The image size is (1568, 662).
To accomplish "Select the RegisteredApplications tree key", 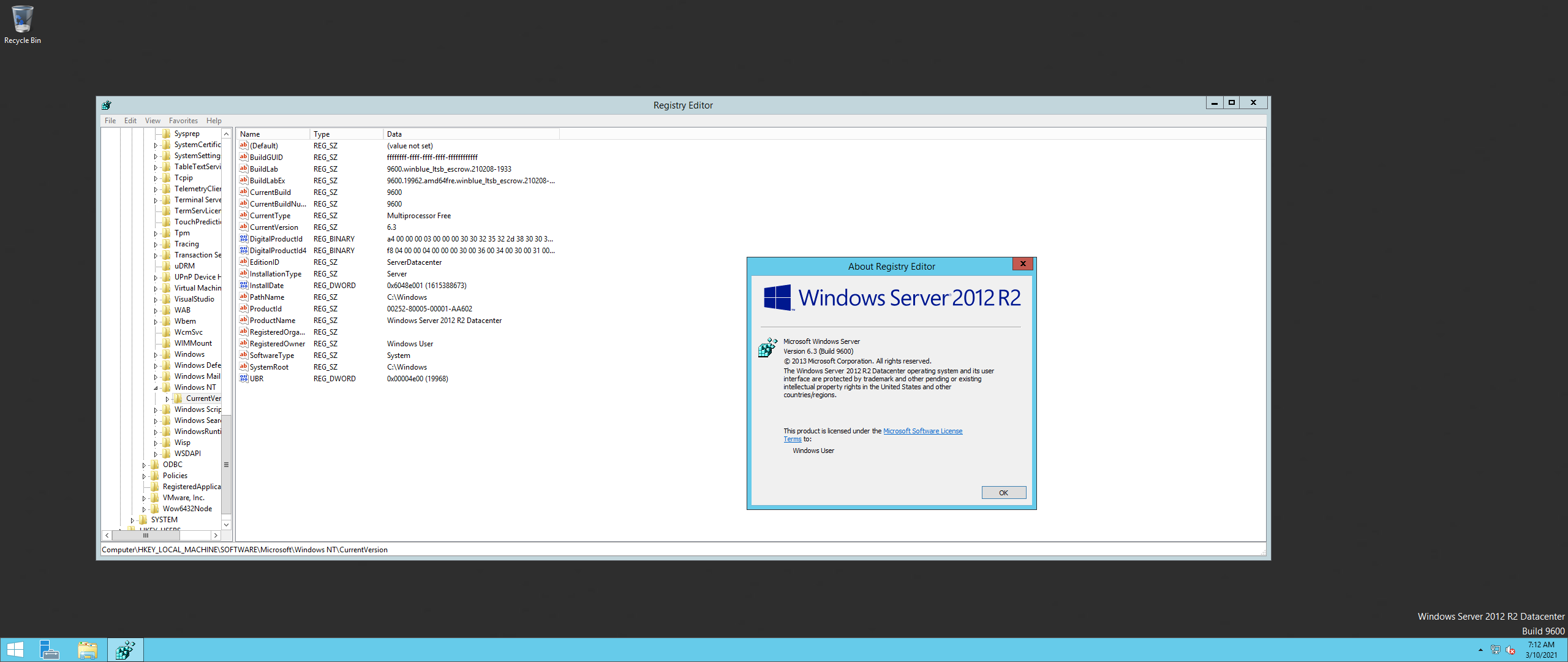I will coord(192,487).
